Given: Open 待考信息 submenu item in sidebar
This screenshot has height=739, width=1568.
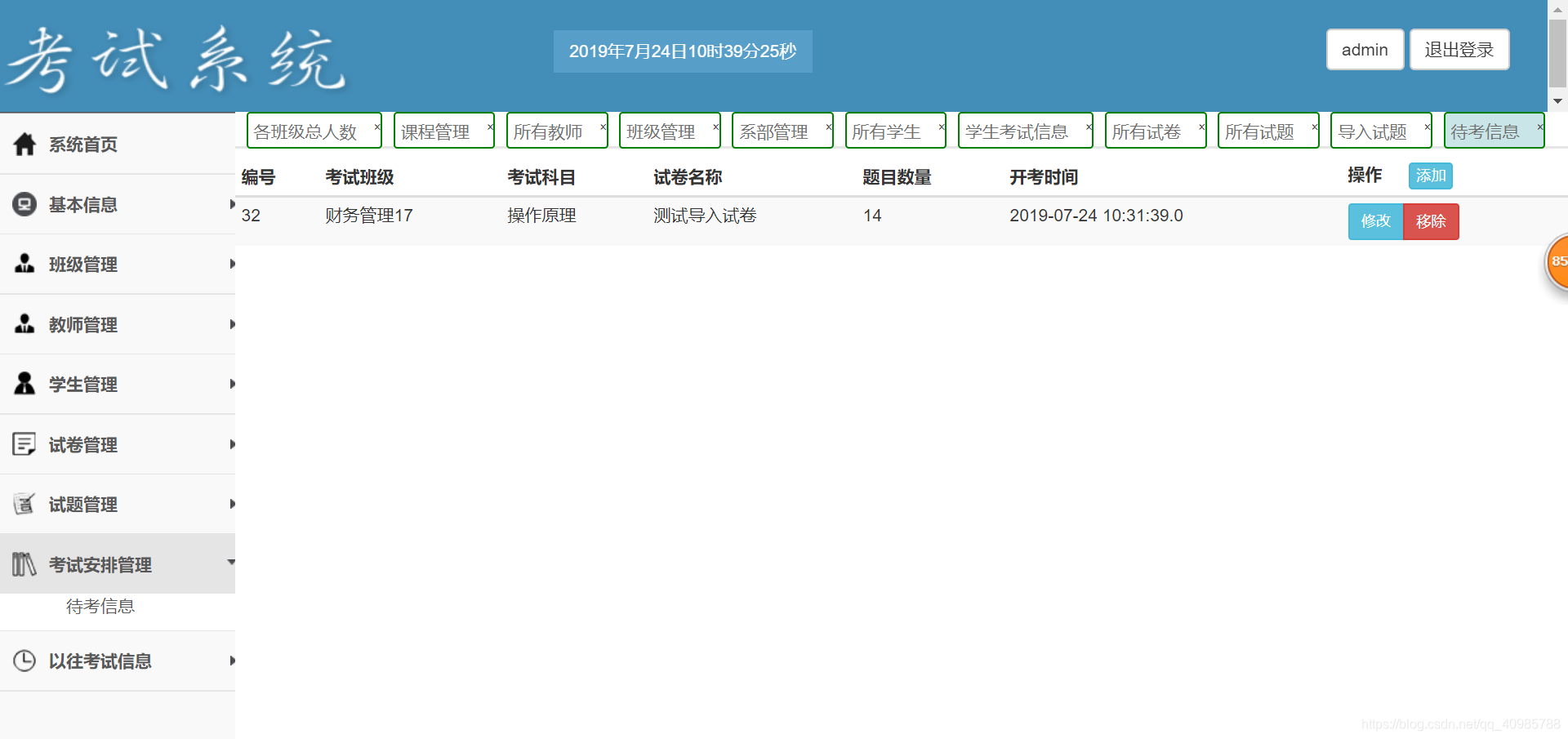Looking at the screenshot, I should pos(100,606).
